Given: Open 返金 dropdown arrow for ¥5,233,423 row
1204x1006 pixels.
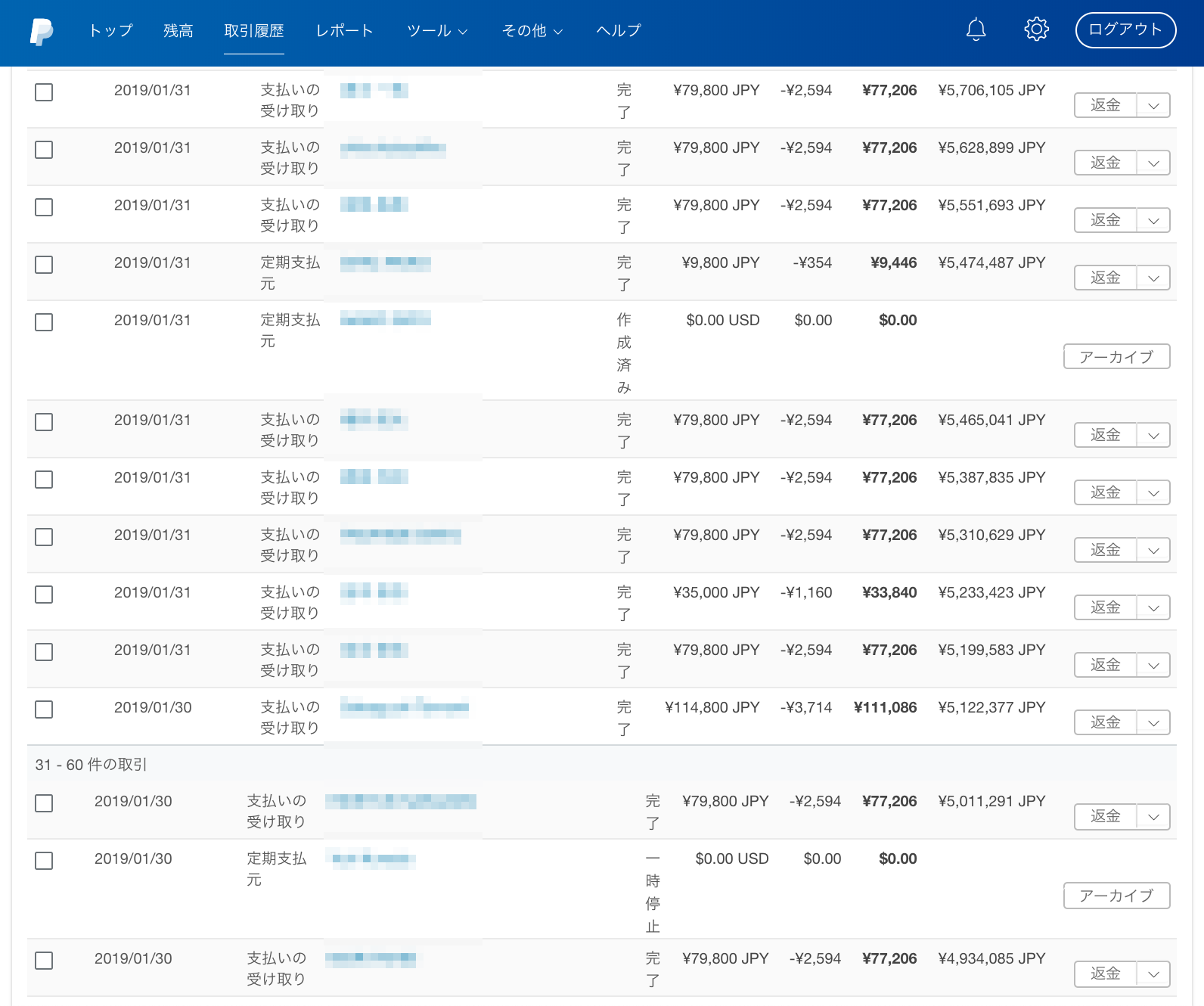Looking at the screenshot, I should [x=1153, y=607].
